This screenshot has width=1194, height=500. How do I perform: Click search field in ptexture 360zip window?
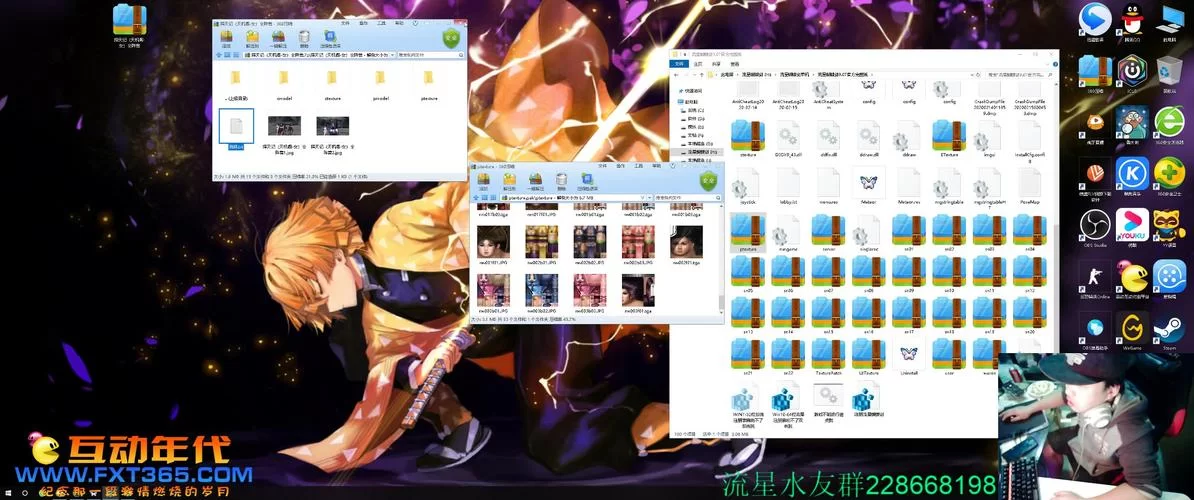(x=689, y=198)
